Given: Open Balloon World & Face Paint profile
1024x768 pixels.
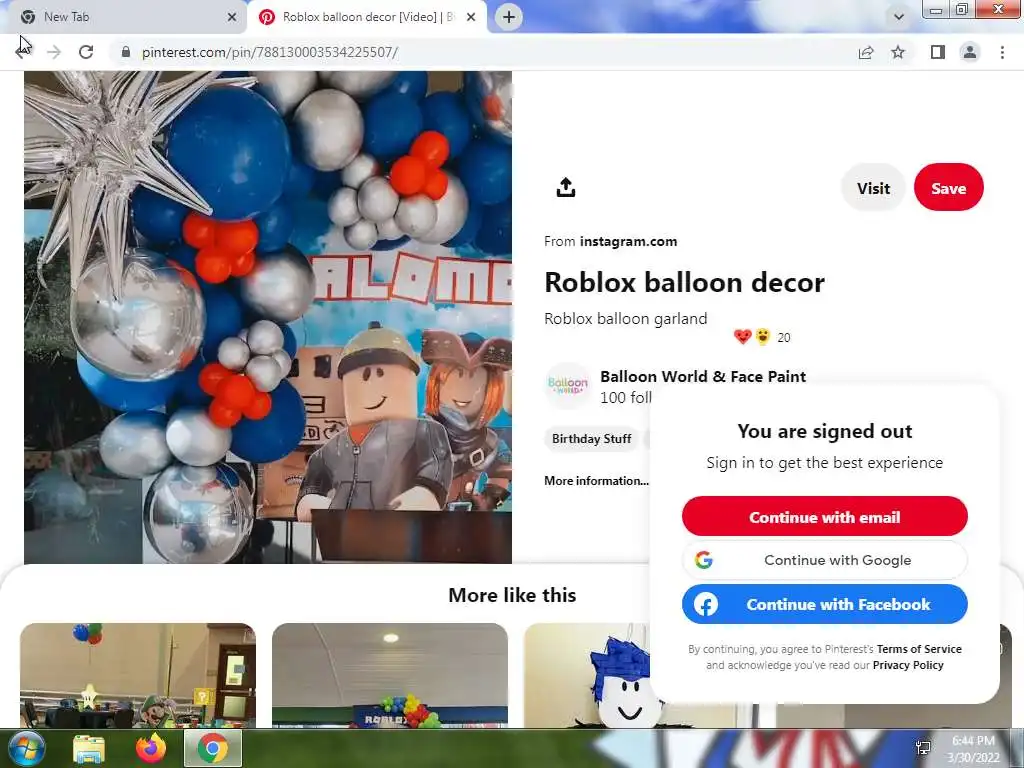Looking at the screenshot, I should [x=703, y=376].
